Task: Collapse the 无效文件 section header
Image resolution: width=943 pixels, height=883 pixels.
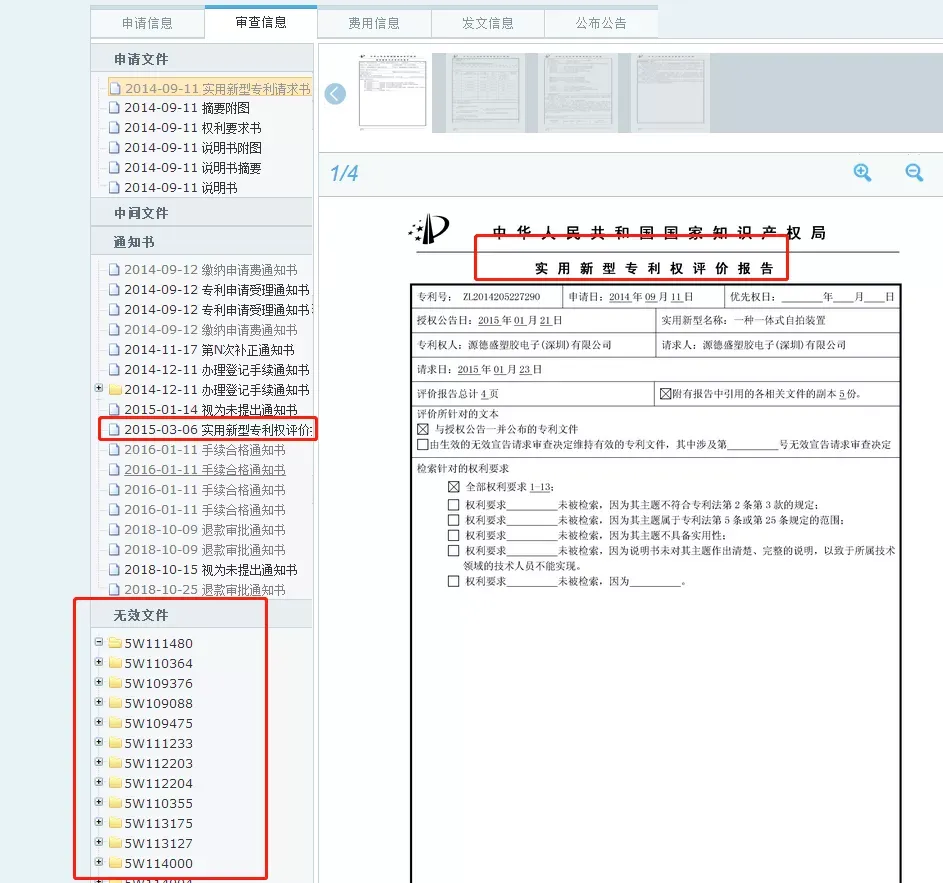Action: pos(201,615)
